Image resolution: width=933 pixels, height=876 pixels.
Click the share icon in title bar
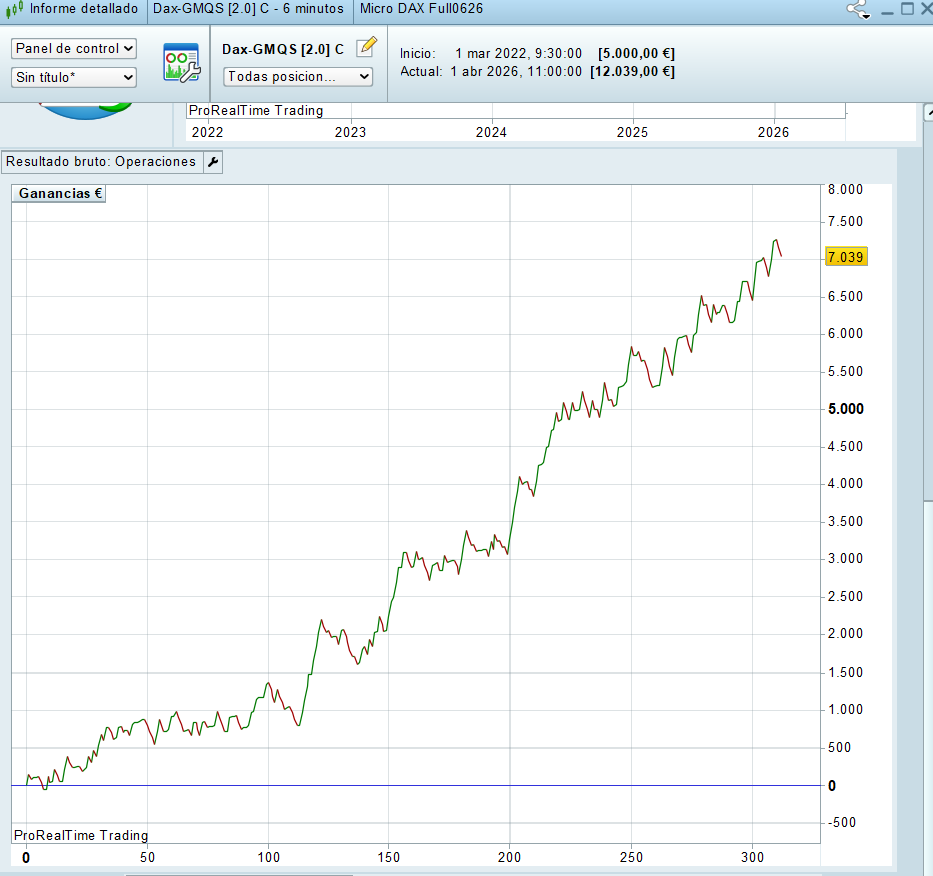point(856,9)
